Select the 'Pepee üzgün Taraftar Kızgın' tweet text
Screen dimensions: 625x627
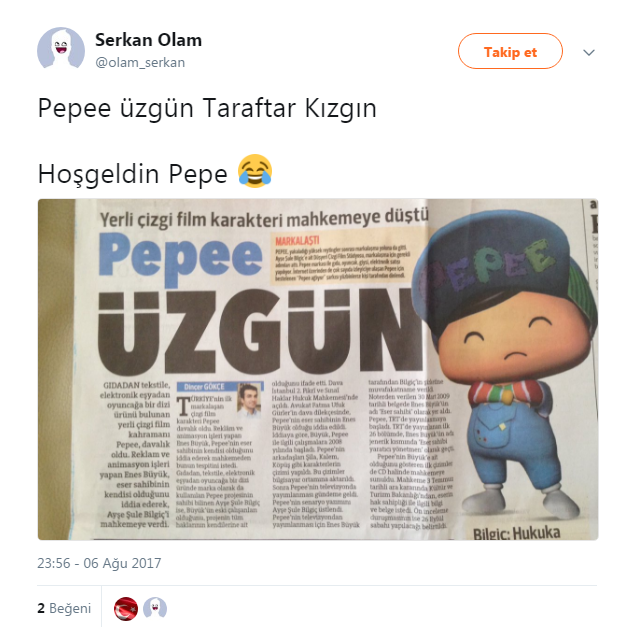point(207,108)
